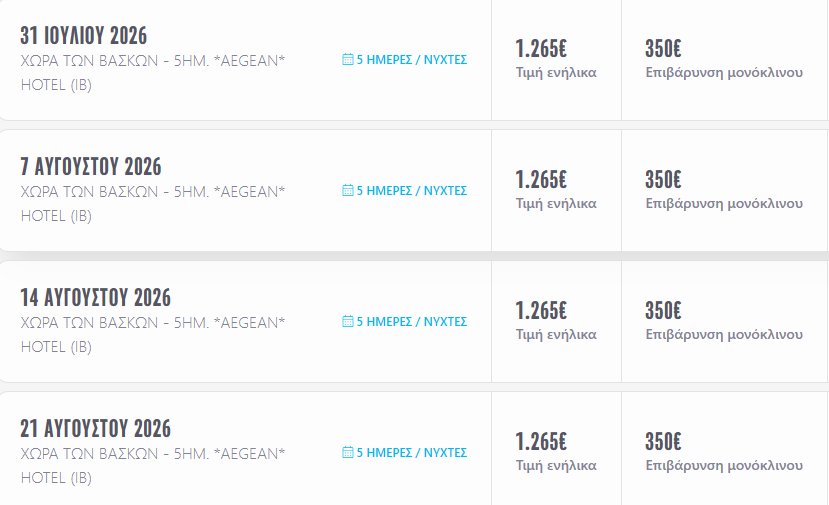The image size is (829, 505).
Task: Open hotel description under 7 Αυγούστου 2026
Action: tap(152, 203)
